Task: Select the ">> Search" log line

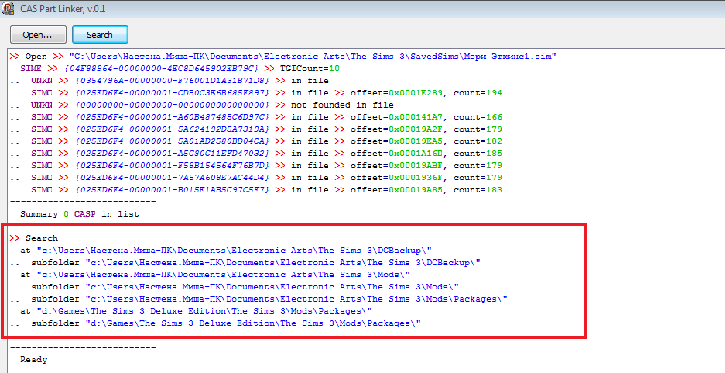Action: [33, 238]
